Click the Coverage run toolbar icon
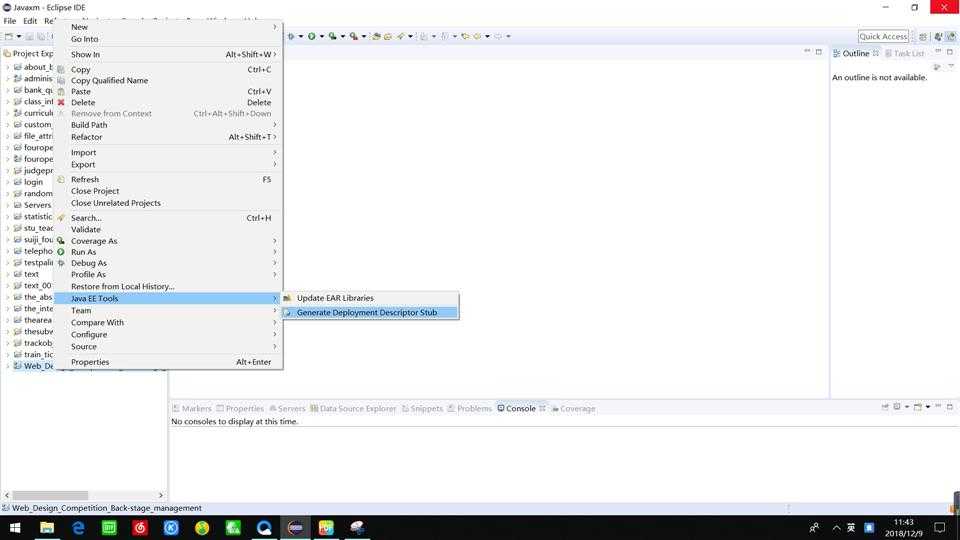Viewport: 960px width, 540px height. (x=332, y=36)
